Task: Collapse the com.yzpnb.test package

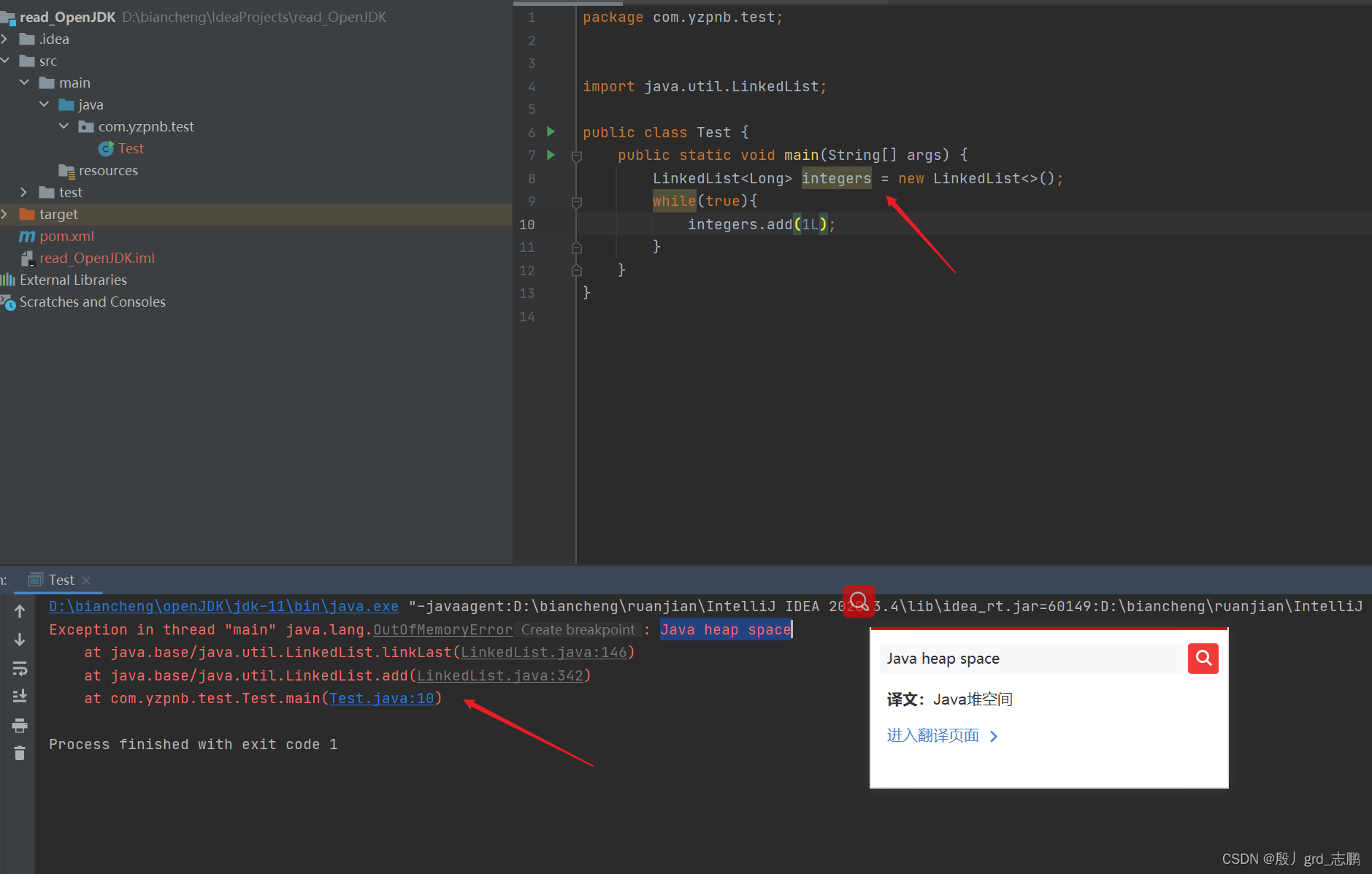Action: [64, 126]
